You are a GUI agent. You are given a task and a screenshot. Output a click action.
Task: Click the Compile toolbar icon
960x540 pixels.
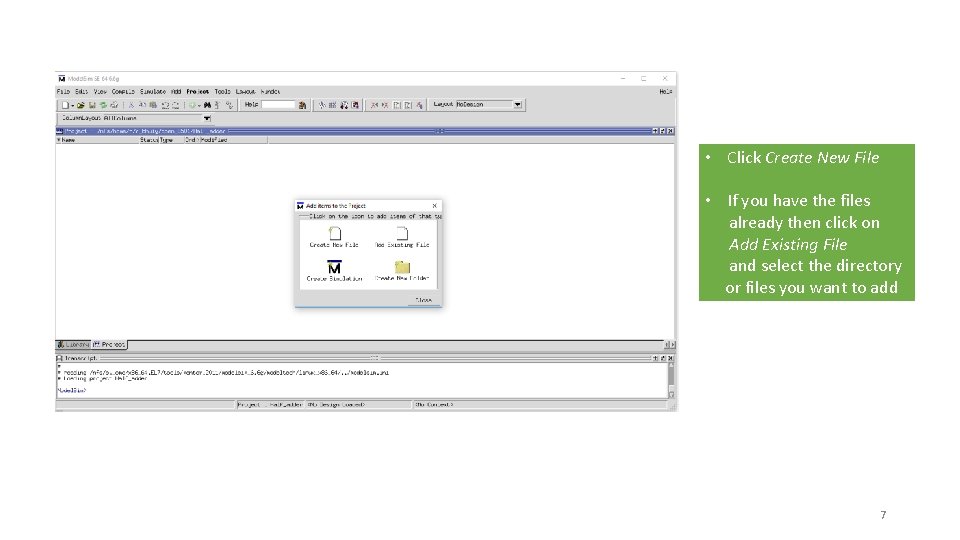(322, 105)
